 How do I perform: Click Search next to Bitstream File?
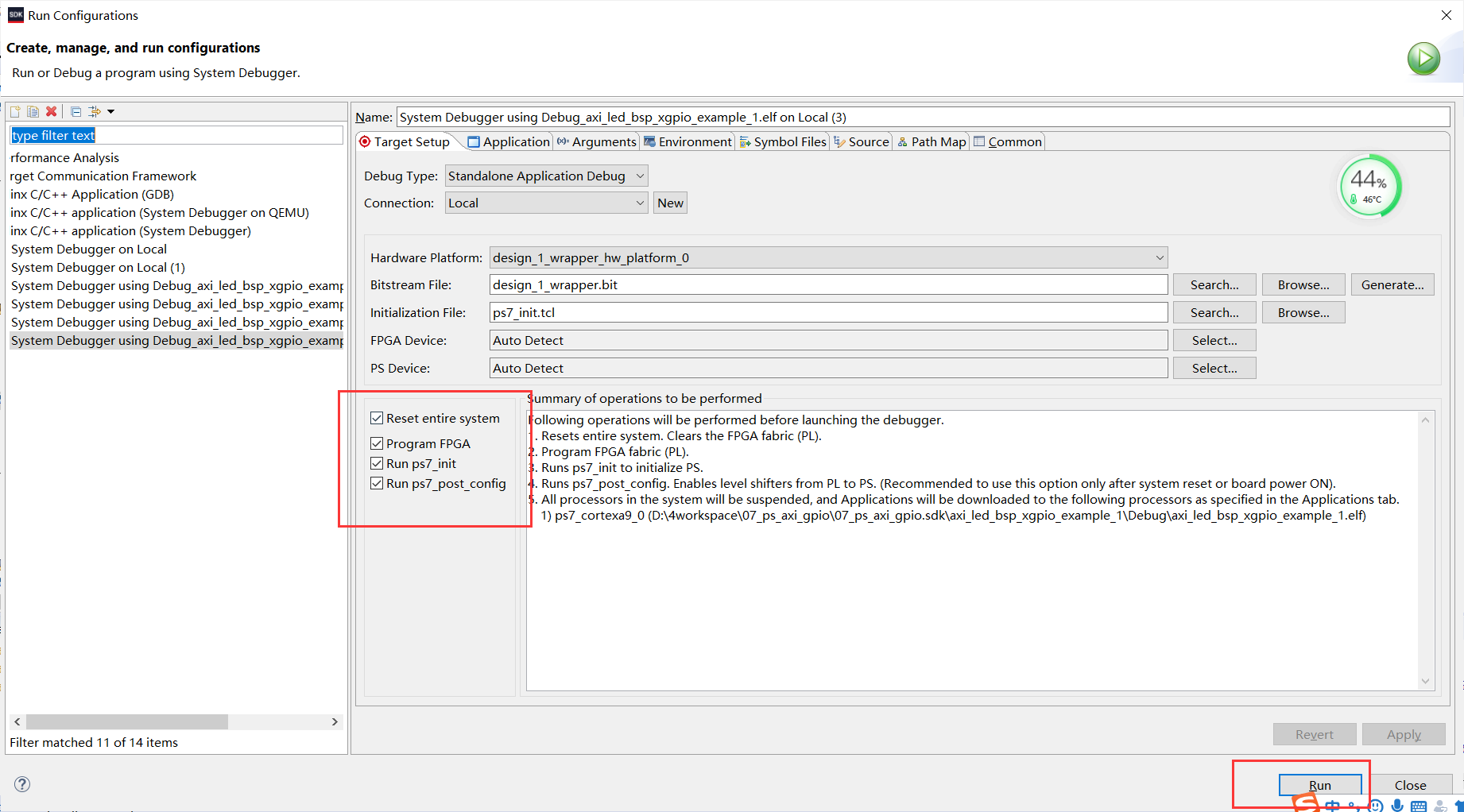tap(1214, 284)
